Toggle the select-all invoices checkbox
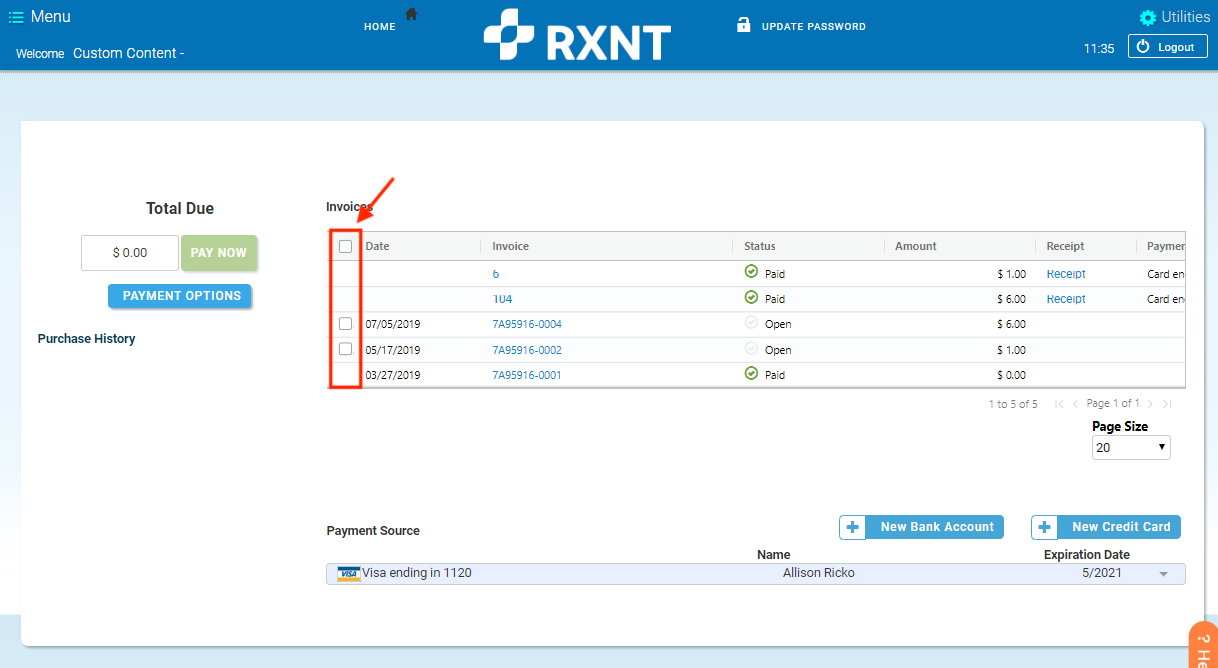The width and height of the screenshot is (1218, 668). pos(346,246)
